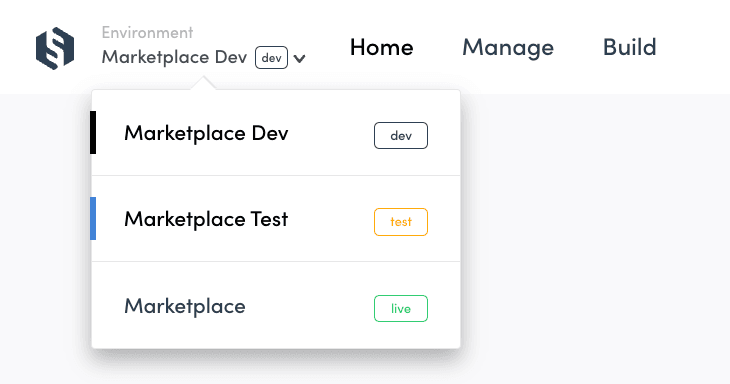Select Marketplace Dev environment option

point(276,133)
